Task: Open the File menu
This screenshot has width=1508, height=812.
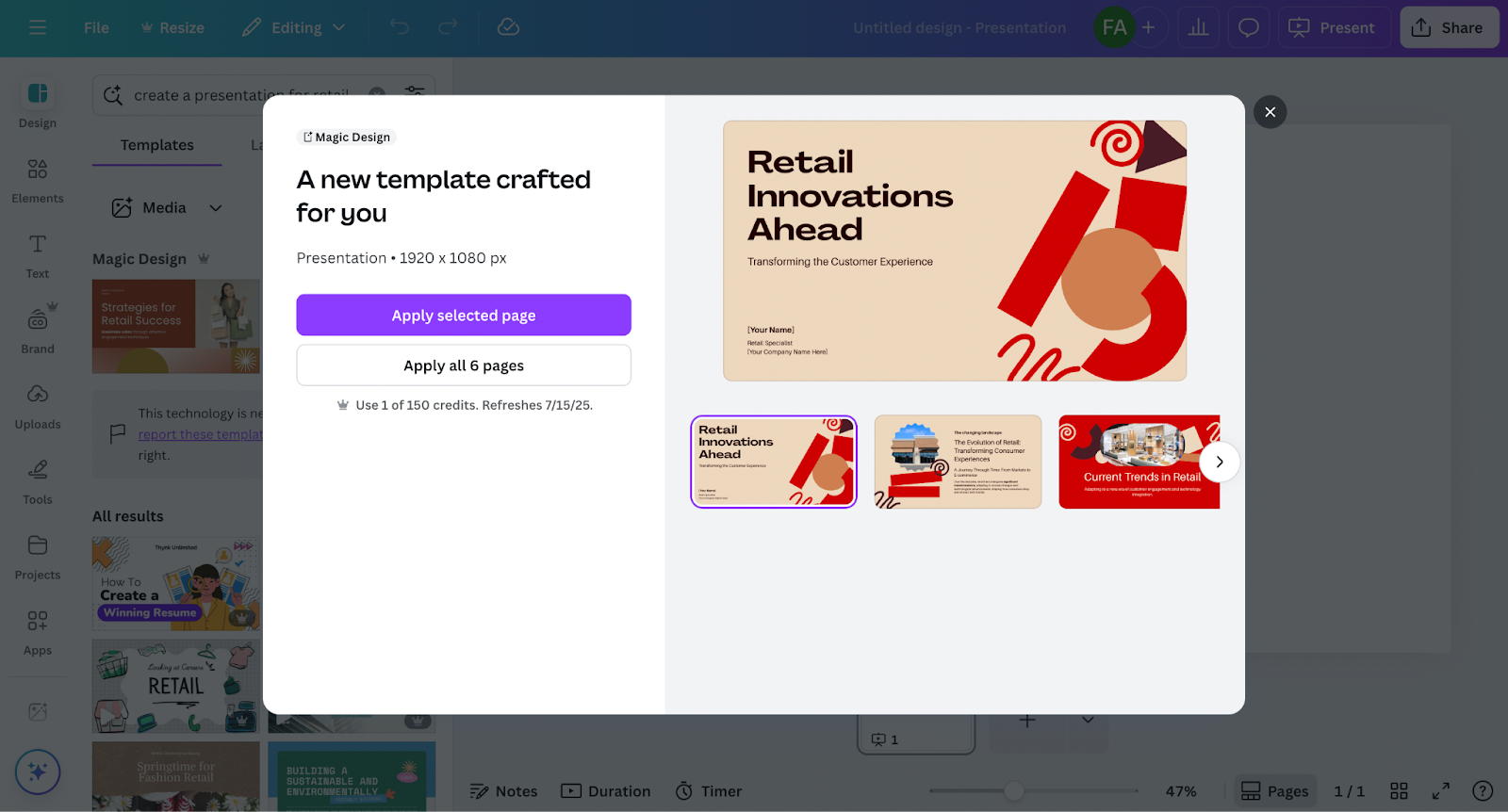Action: tap(96, 27)
